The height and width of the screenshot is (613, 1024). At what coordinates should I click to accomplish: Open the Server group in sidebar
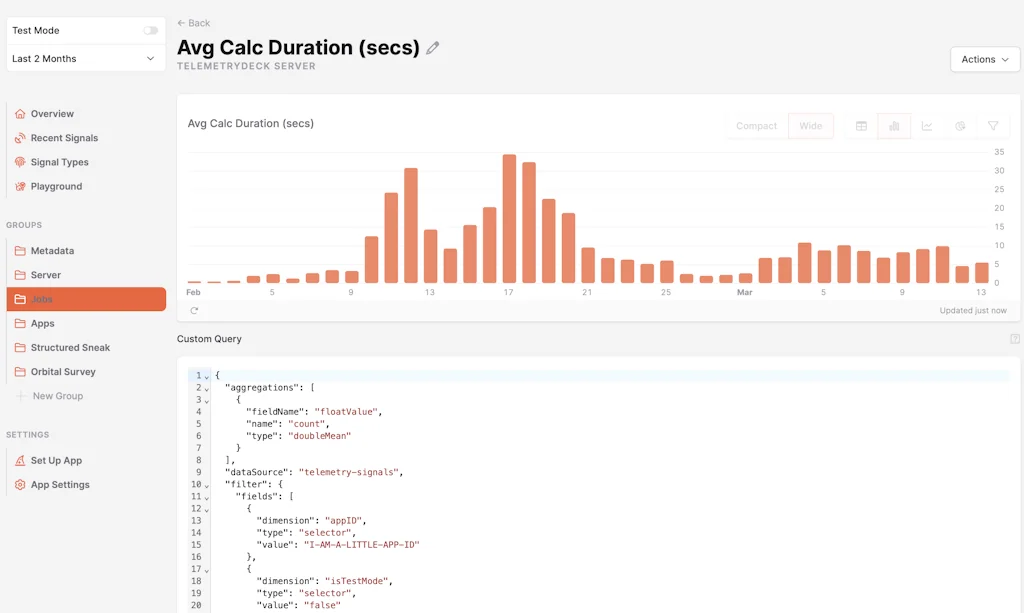tap(46, 275)
